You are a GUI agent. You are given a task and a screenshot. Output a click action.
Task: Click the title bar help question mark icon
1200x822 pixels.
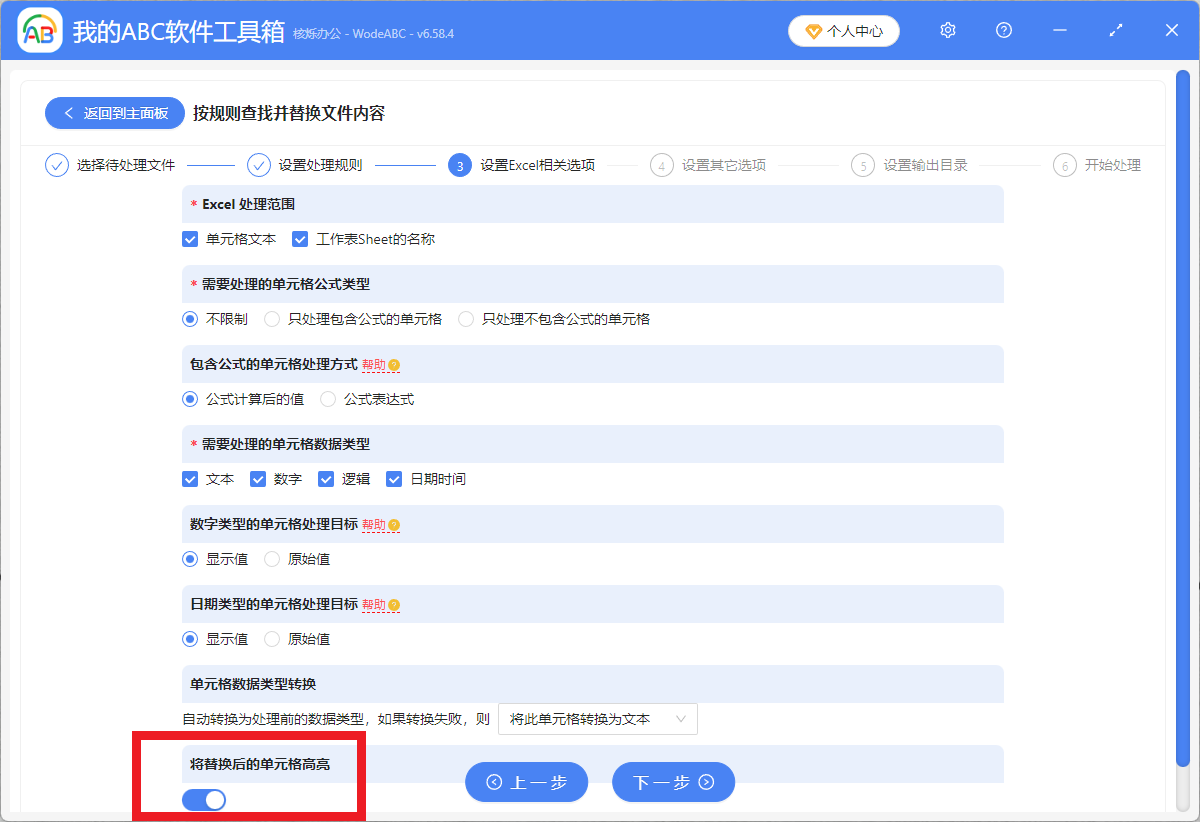(x=1003, y=30)
